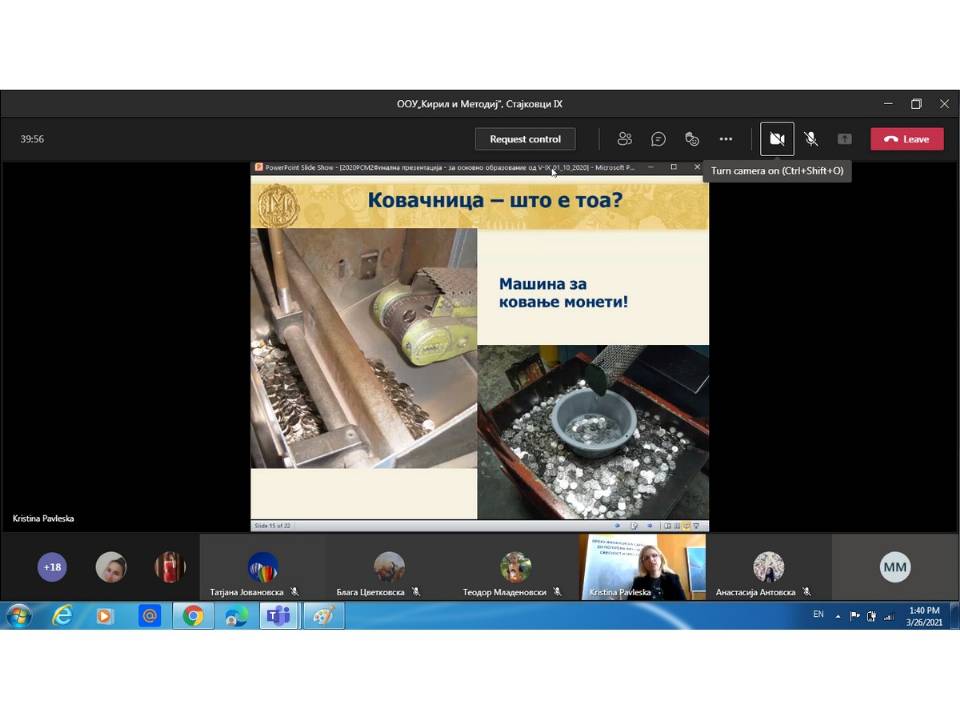The width and height of the screenshot is (960, 720).
Task: Restore down the Teams meeting window
Action: pyautogui.click(x=916, y=104)
